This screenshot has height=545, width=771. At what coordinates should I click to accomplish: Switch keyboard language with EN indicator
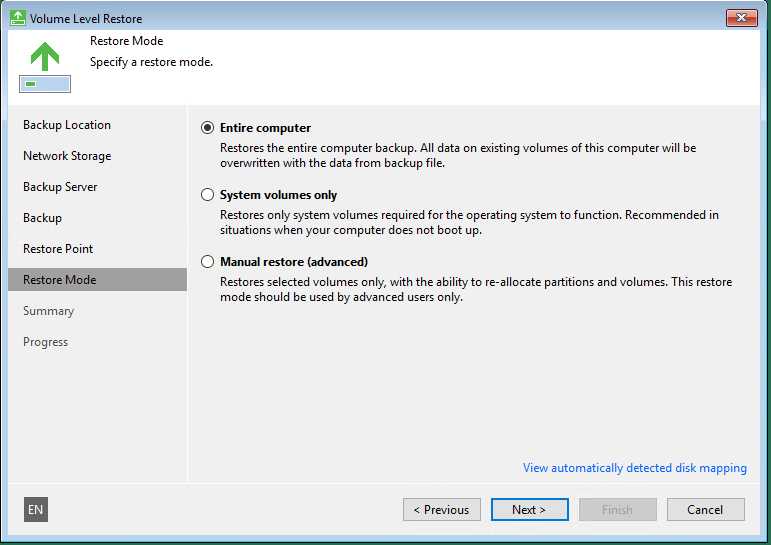coord(36,510)
